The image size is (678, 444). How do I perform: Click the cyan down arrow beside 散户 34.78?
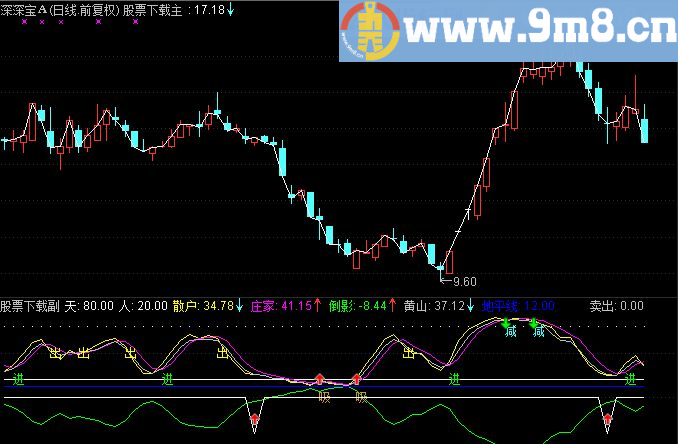[240, 306]
